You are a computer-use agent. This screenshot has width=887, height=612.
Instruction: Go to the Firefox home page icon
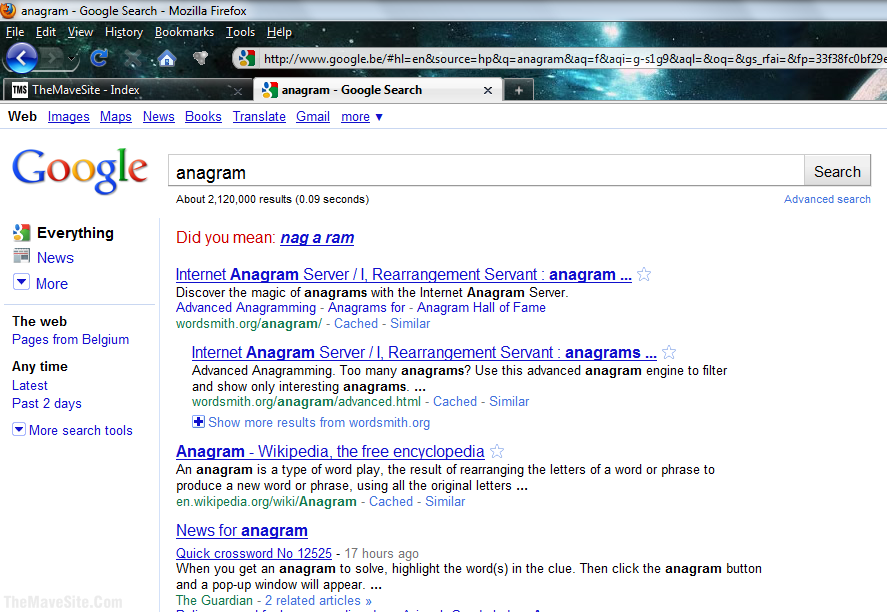[166, 58]
